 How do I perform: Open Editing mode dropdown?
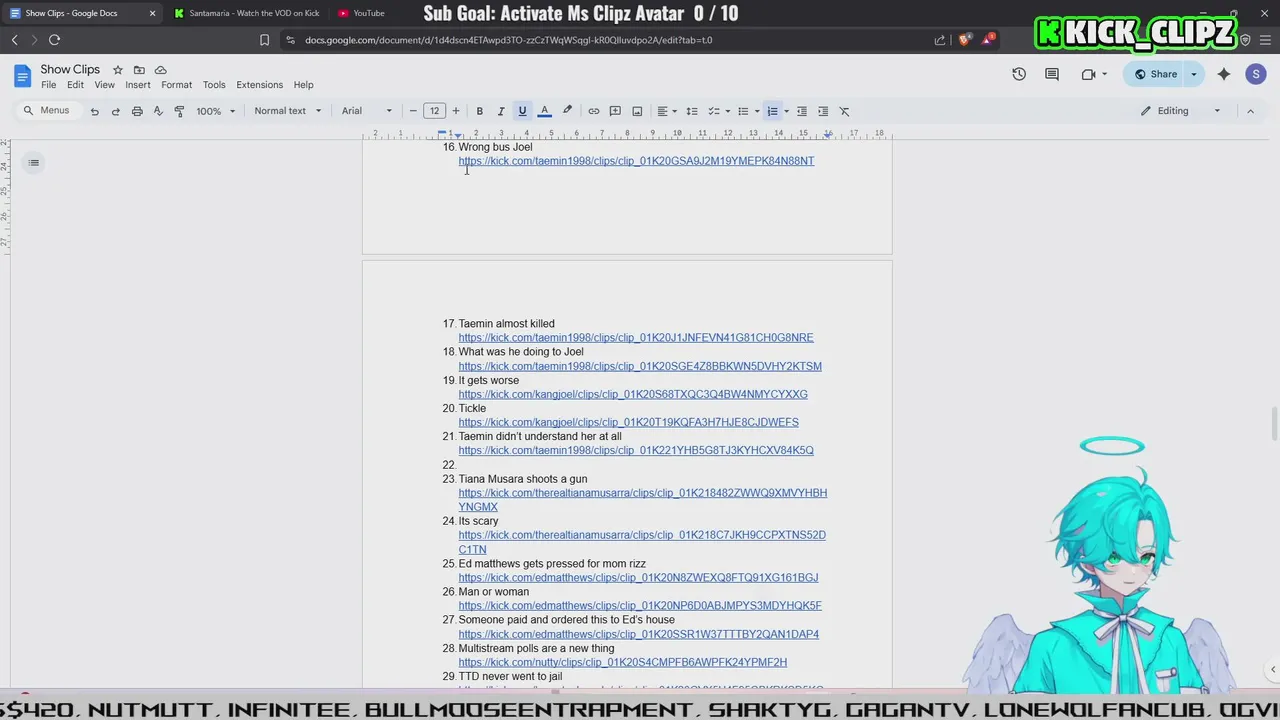point(1180,111)
